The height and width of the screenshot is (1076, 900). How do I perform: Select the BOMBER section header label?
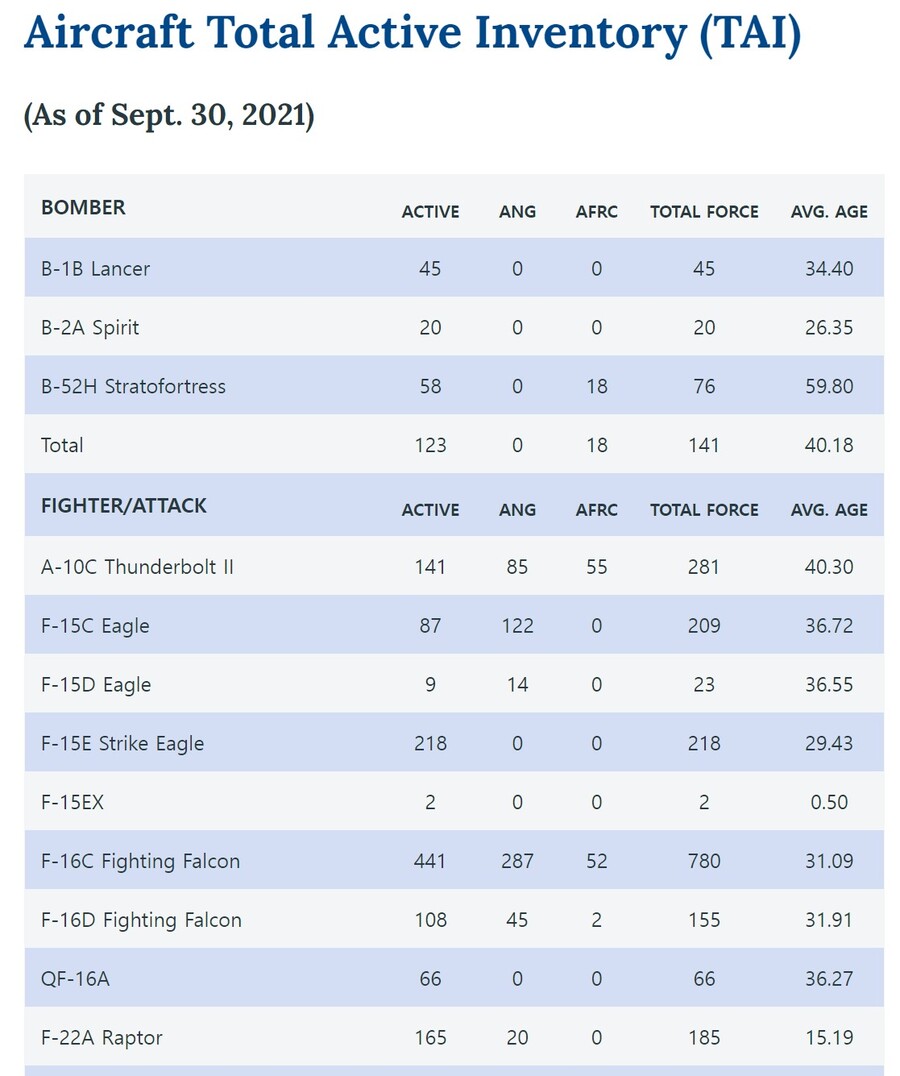click(x=83, y=208)
